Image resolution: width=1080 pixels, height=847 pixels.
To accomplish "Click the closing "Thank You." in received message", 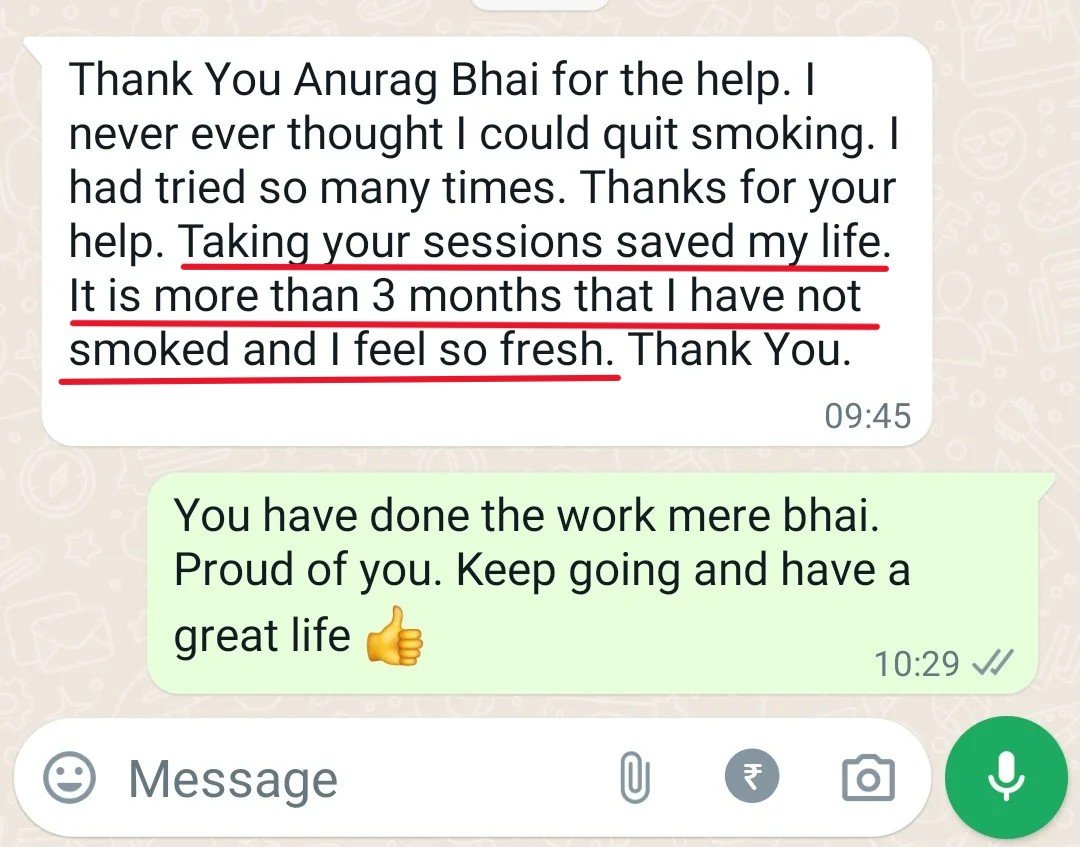I will (x=740, y=349).
